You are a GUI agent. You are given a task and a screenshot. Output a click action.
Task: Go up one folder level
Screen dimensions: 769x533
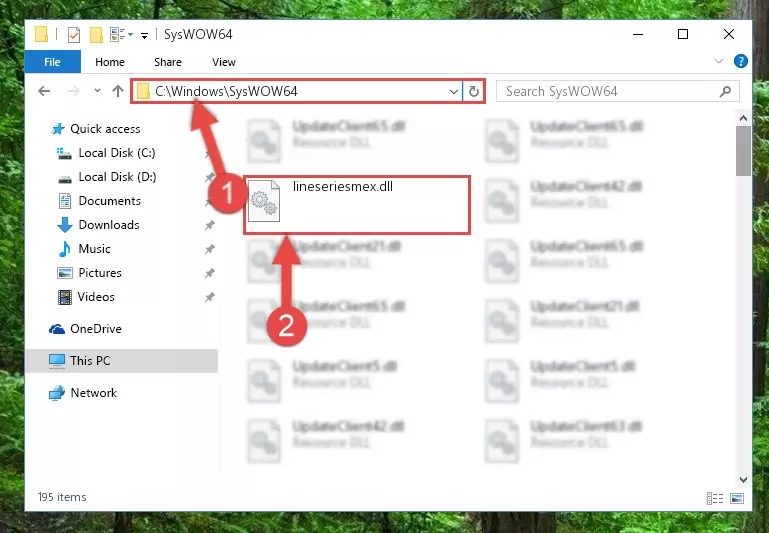point(118,91)
